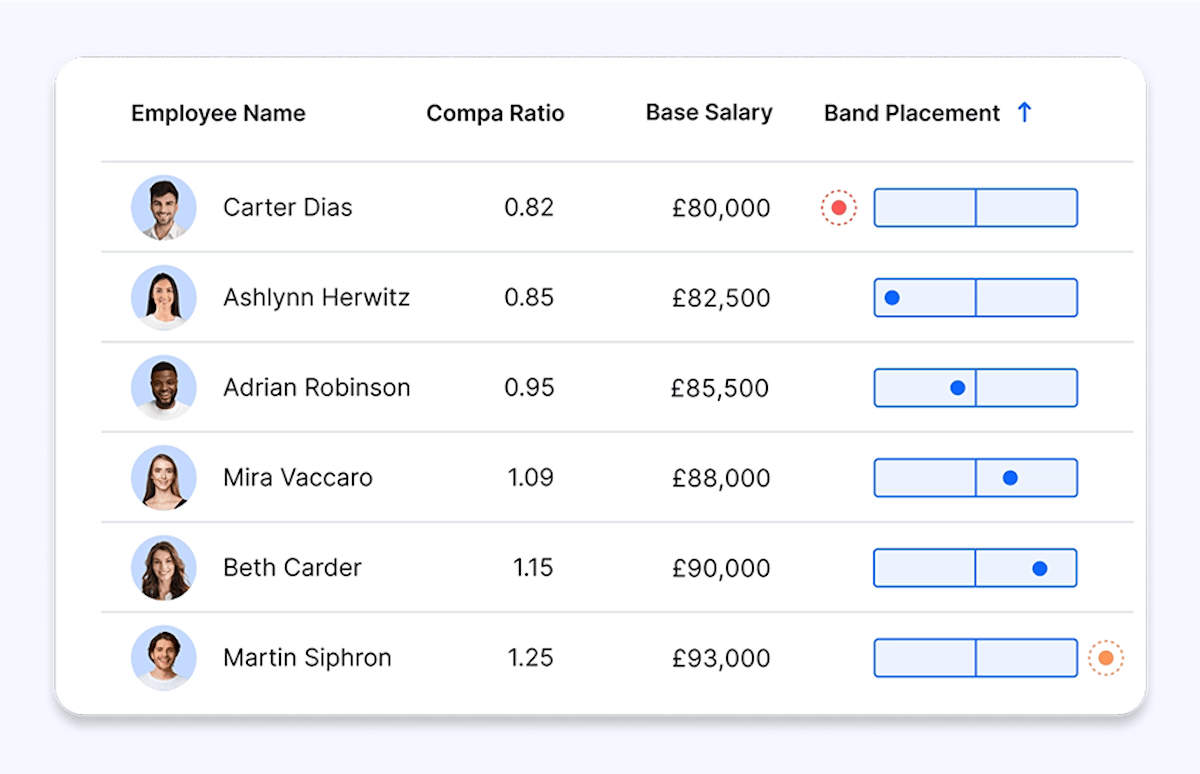Click Beth Carder's avatar image
This screenshot has width=1200, height=774.
click(x=164, y=567)
